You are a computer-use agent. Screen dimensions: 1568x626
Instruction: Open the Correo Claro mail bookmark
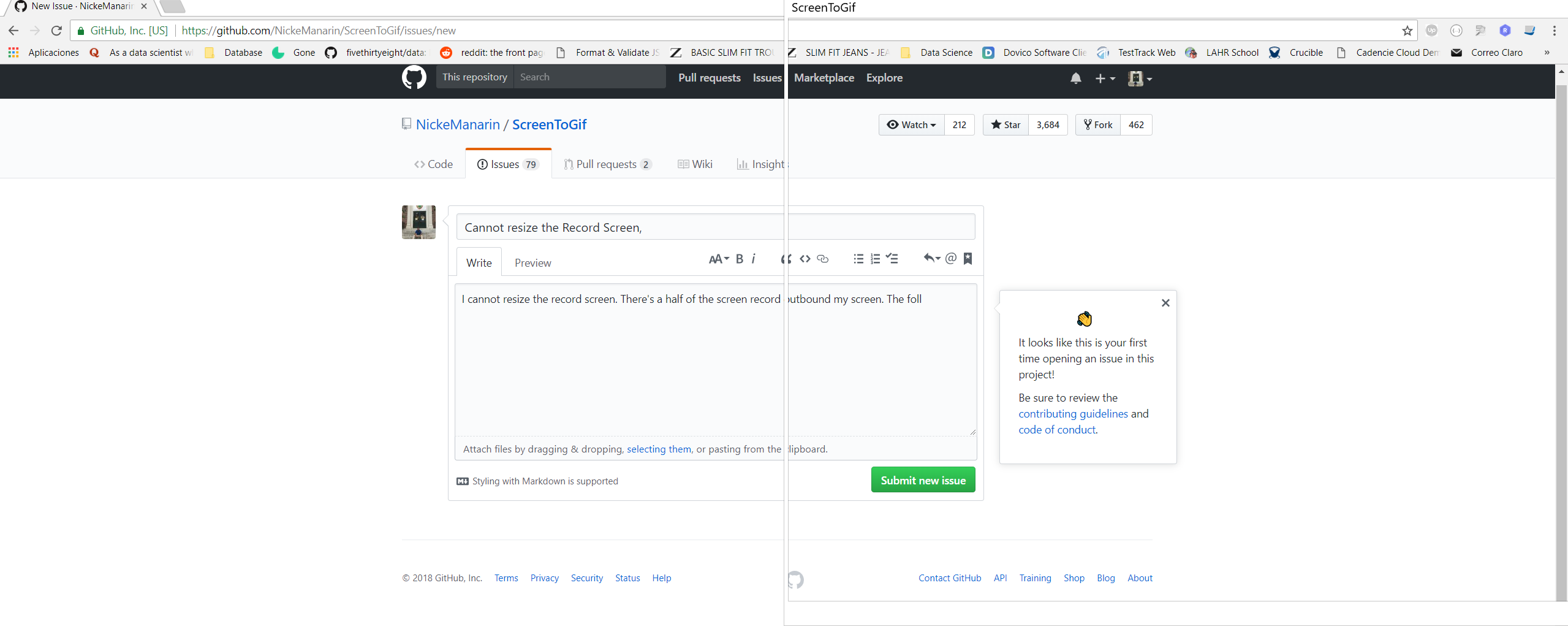[x=1487, y=53]
